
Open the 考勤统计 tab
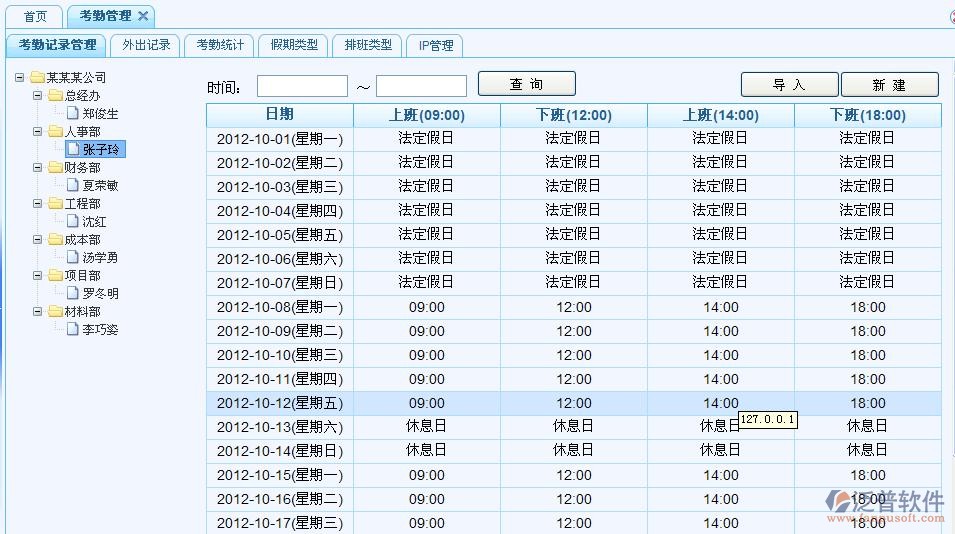coord(220,45)
